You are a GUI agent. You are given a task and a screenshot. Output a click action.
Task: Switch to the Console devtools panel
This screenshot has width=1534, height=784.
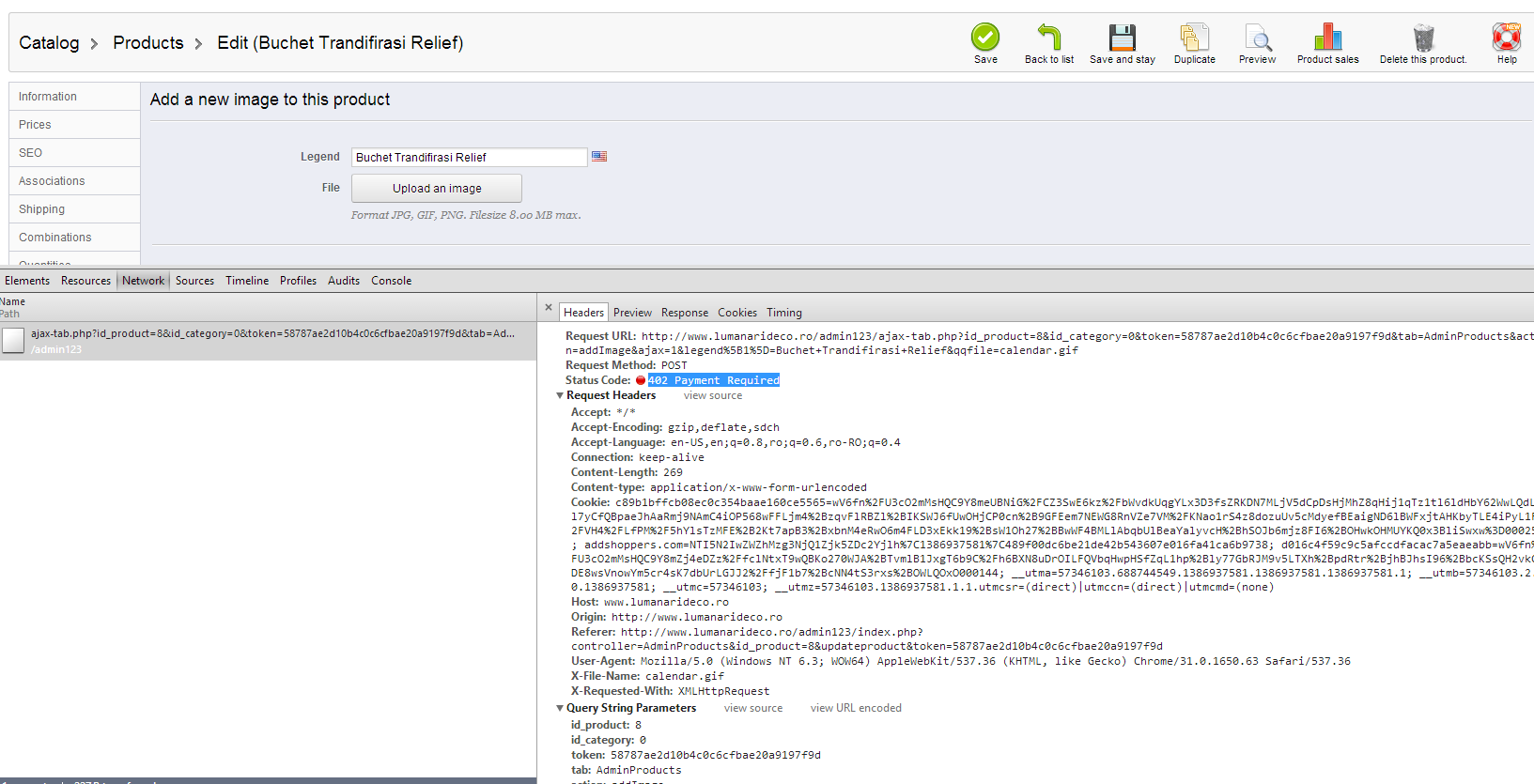(x=391, y=281)
